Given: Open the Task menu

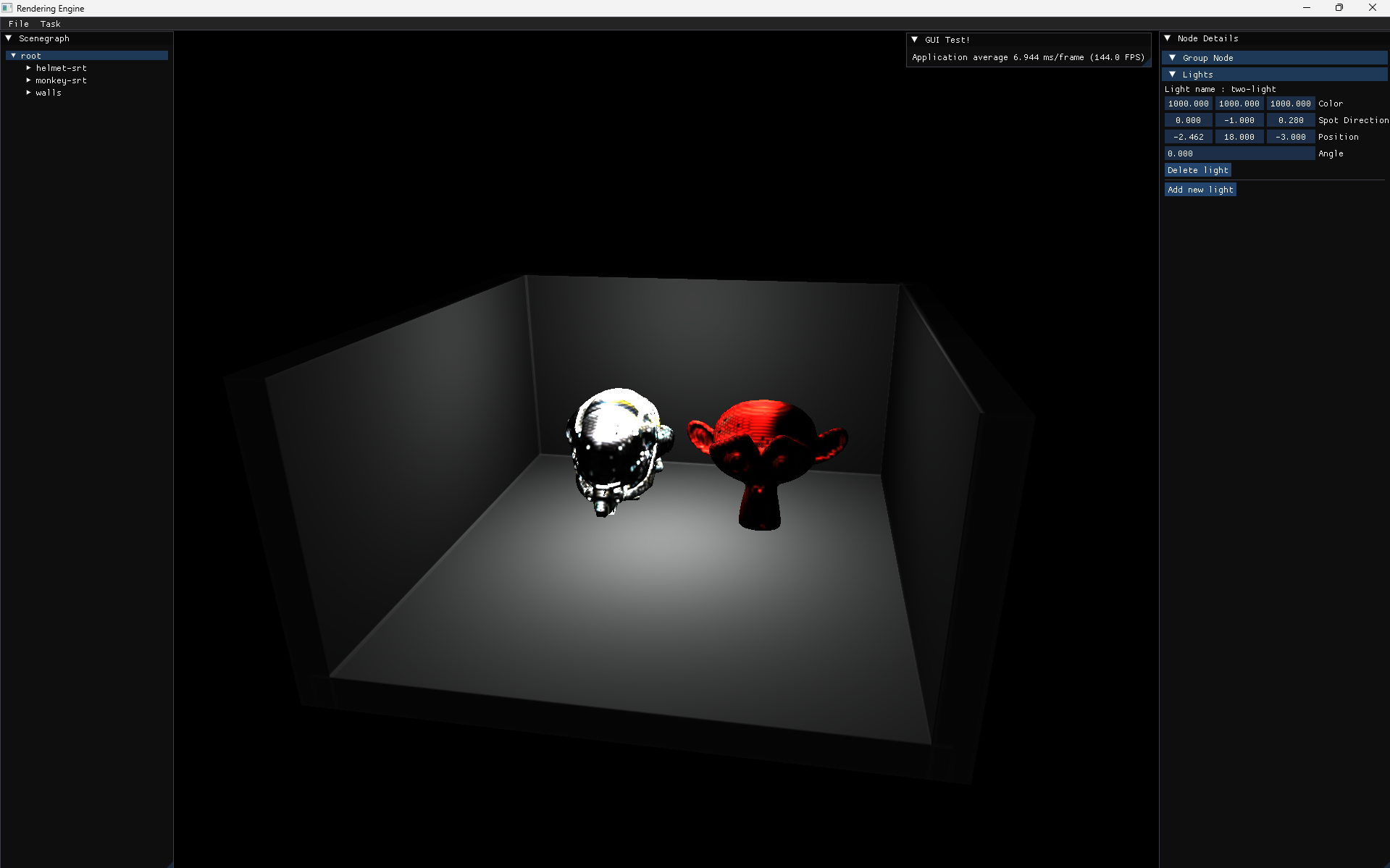Looking at the screenshot, I should tap(50, 24).
